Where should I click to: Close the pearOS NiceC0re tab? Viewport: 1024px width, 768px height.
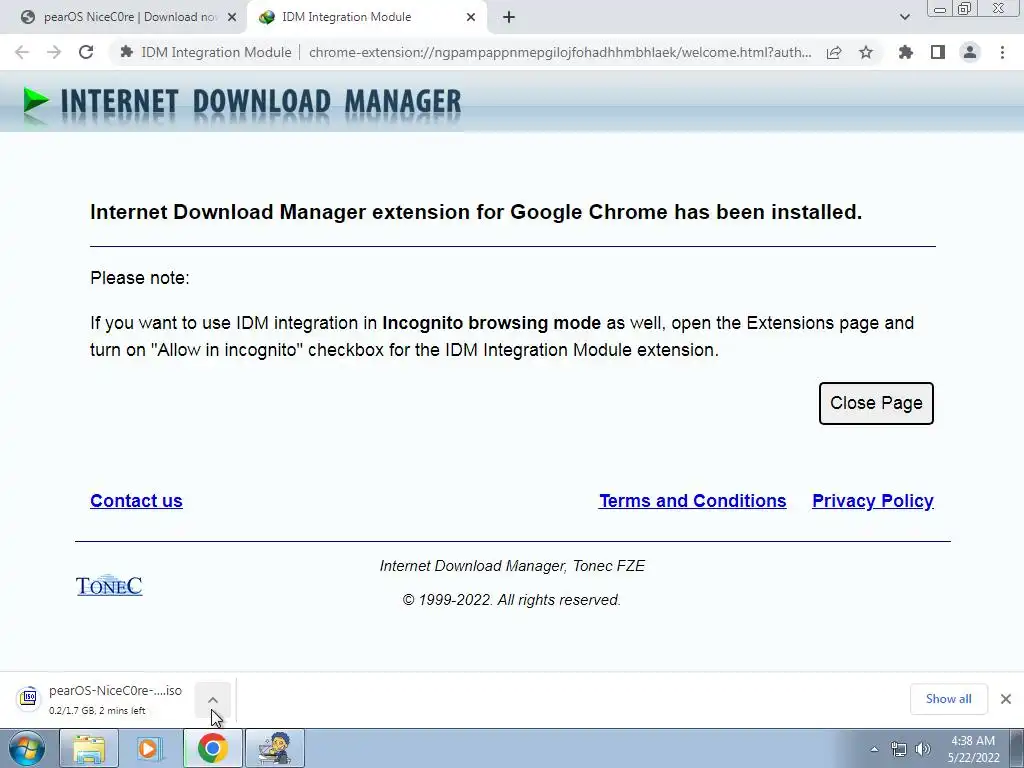pos(232,17)
